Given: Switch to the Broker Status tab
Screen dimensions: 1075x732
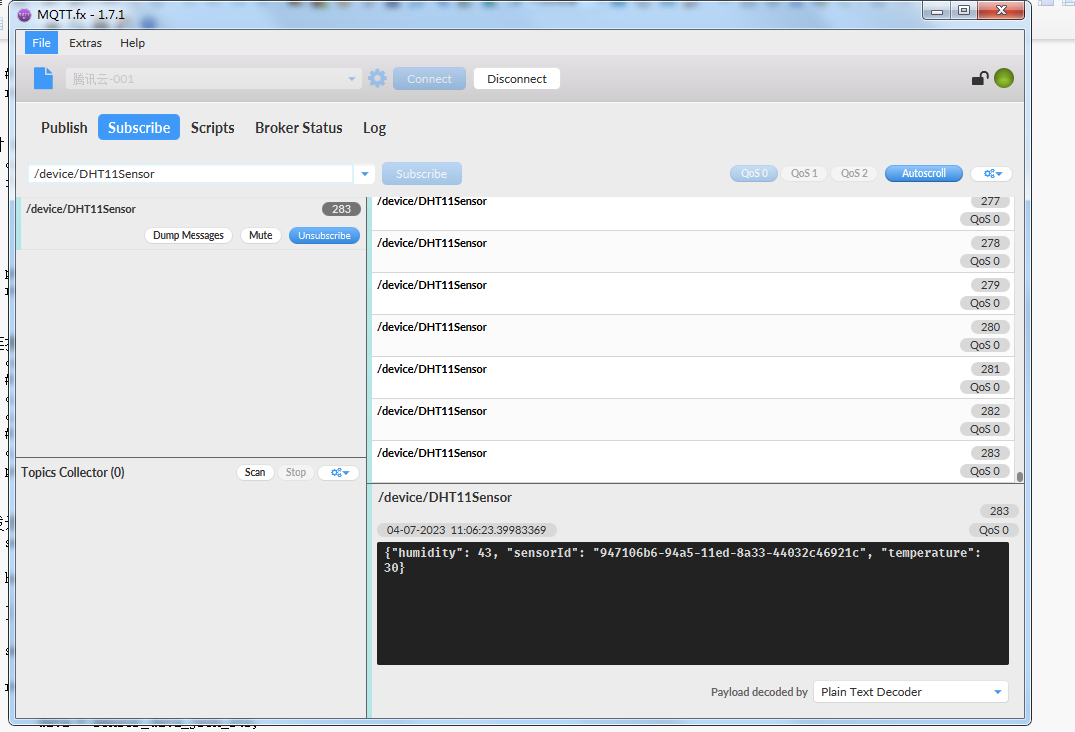Looking at the screenshot, I should (298, 127).
